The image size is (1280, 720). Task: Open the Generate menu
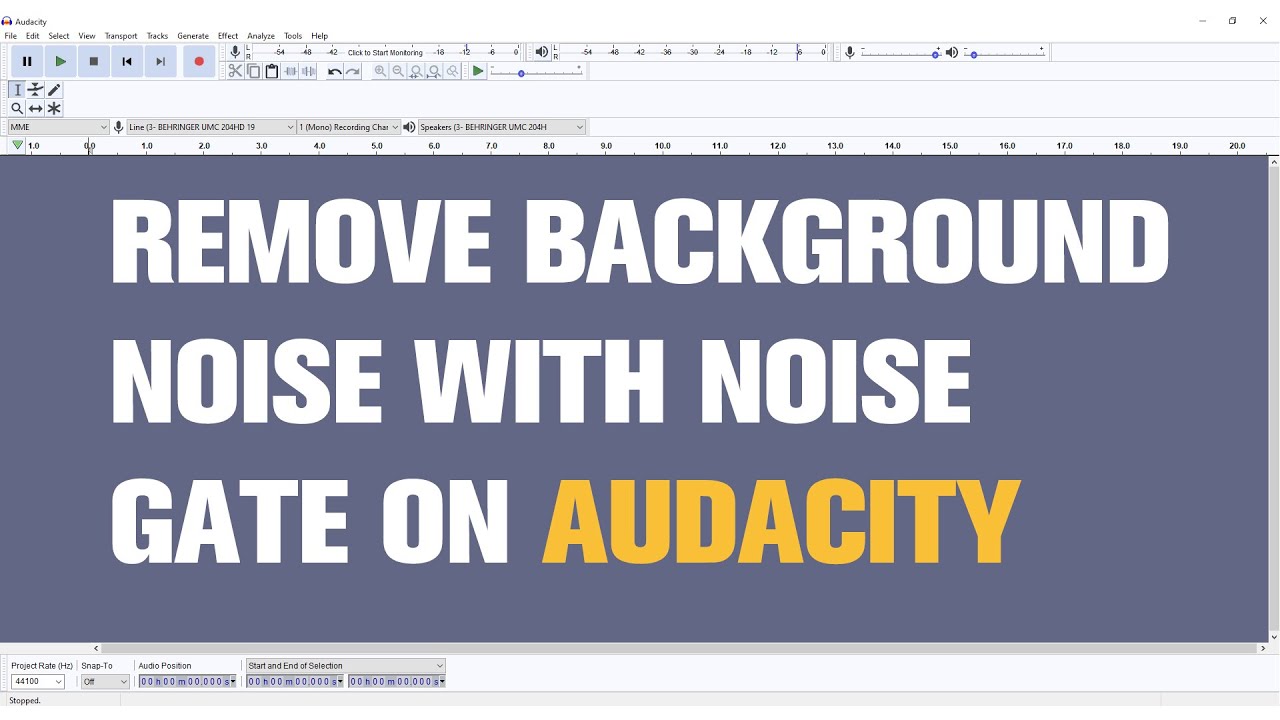(193, 35)
